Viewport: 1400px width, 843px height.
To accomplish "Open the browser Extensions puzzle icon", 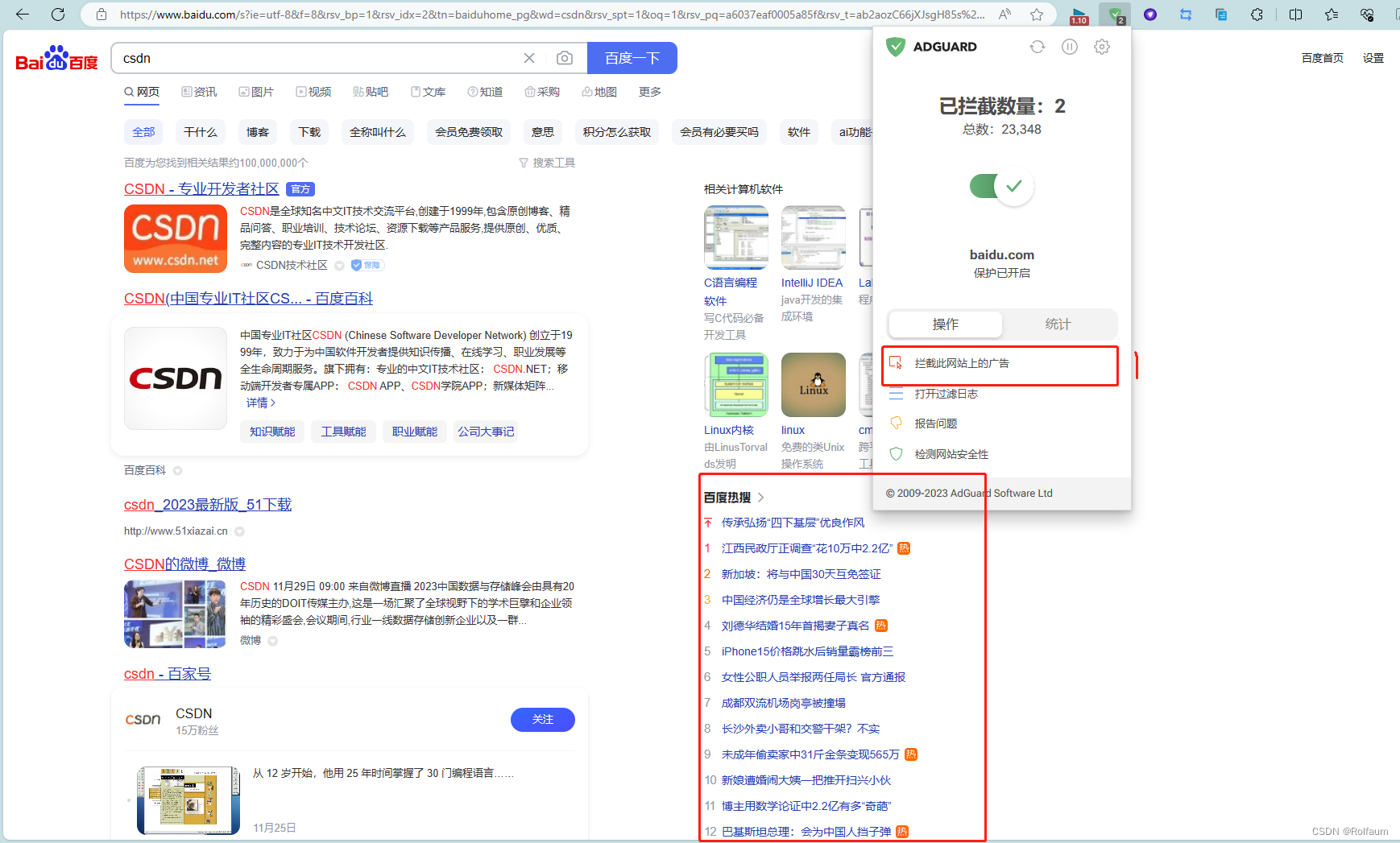I will [1257, 14].
